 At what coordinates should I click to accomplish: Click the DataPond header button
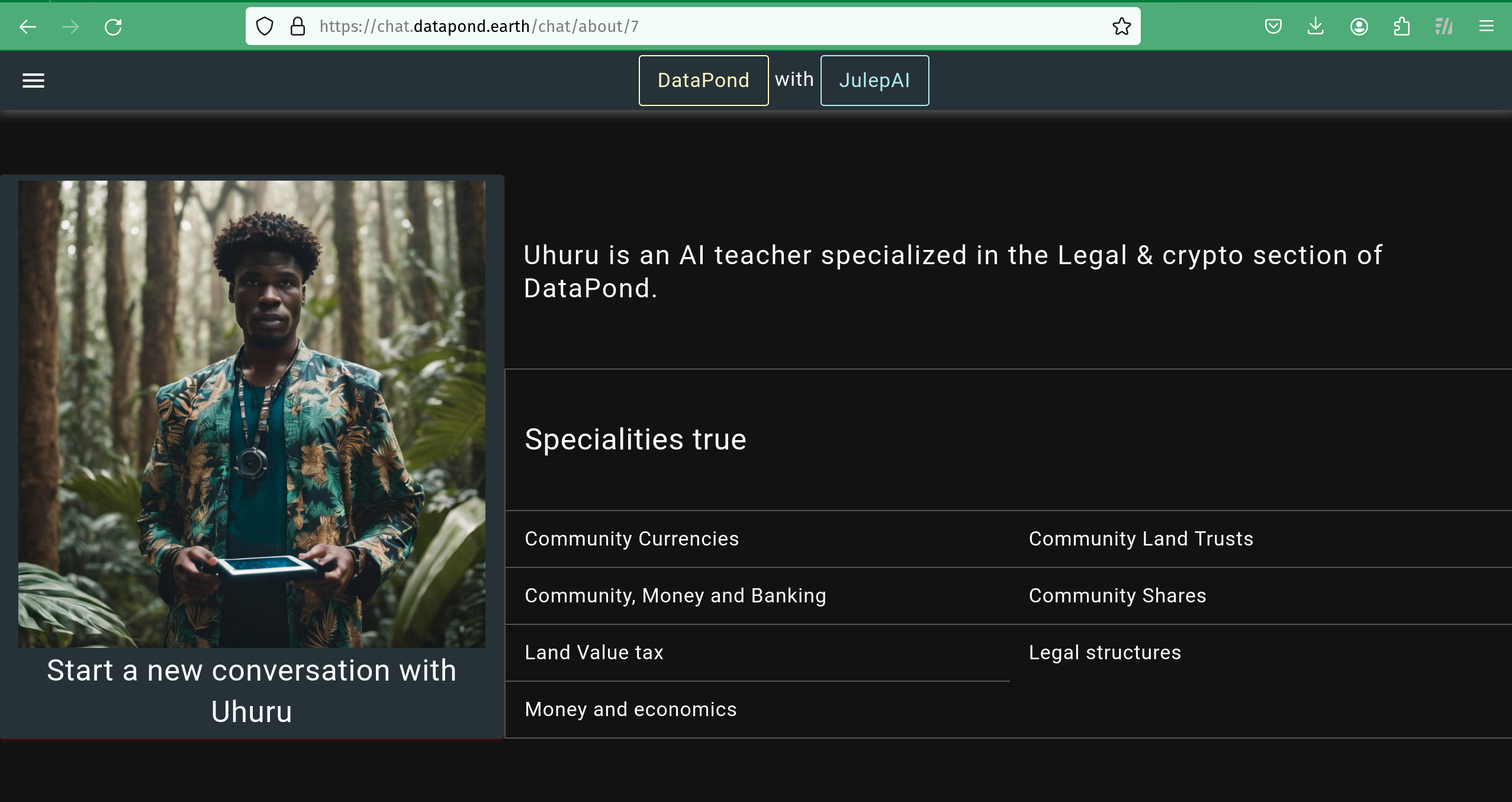tap(703, 81)
